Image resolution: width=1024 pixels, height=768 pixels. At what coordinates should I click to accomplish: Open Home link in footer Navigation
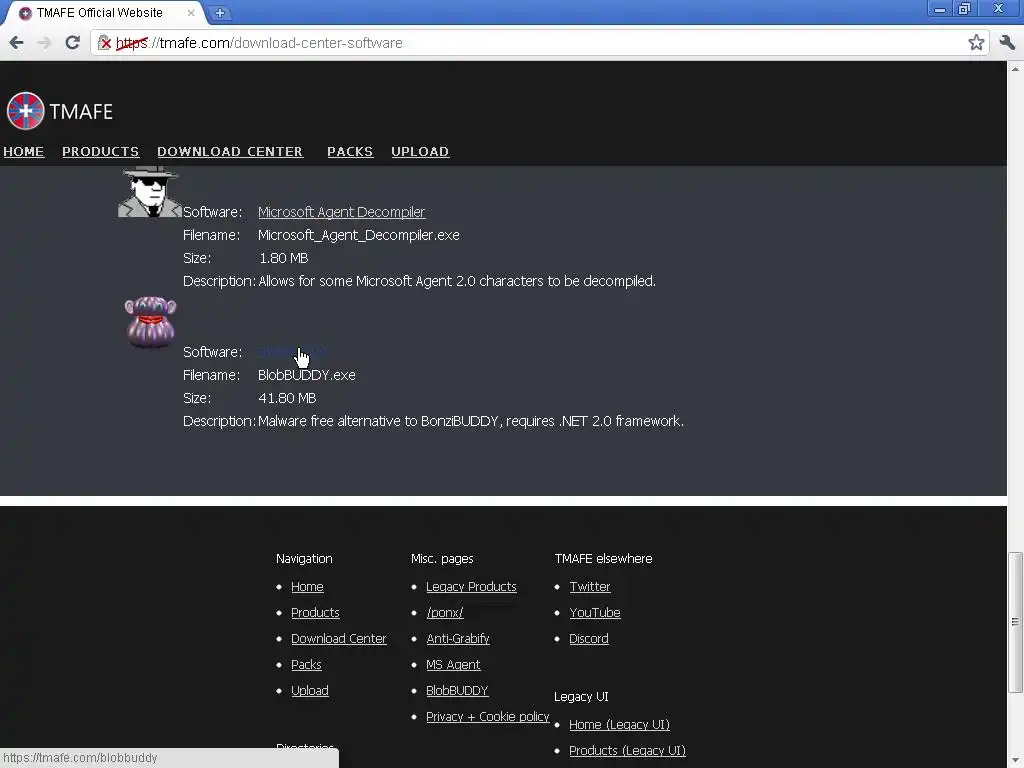point(307,587)
